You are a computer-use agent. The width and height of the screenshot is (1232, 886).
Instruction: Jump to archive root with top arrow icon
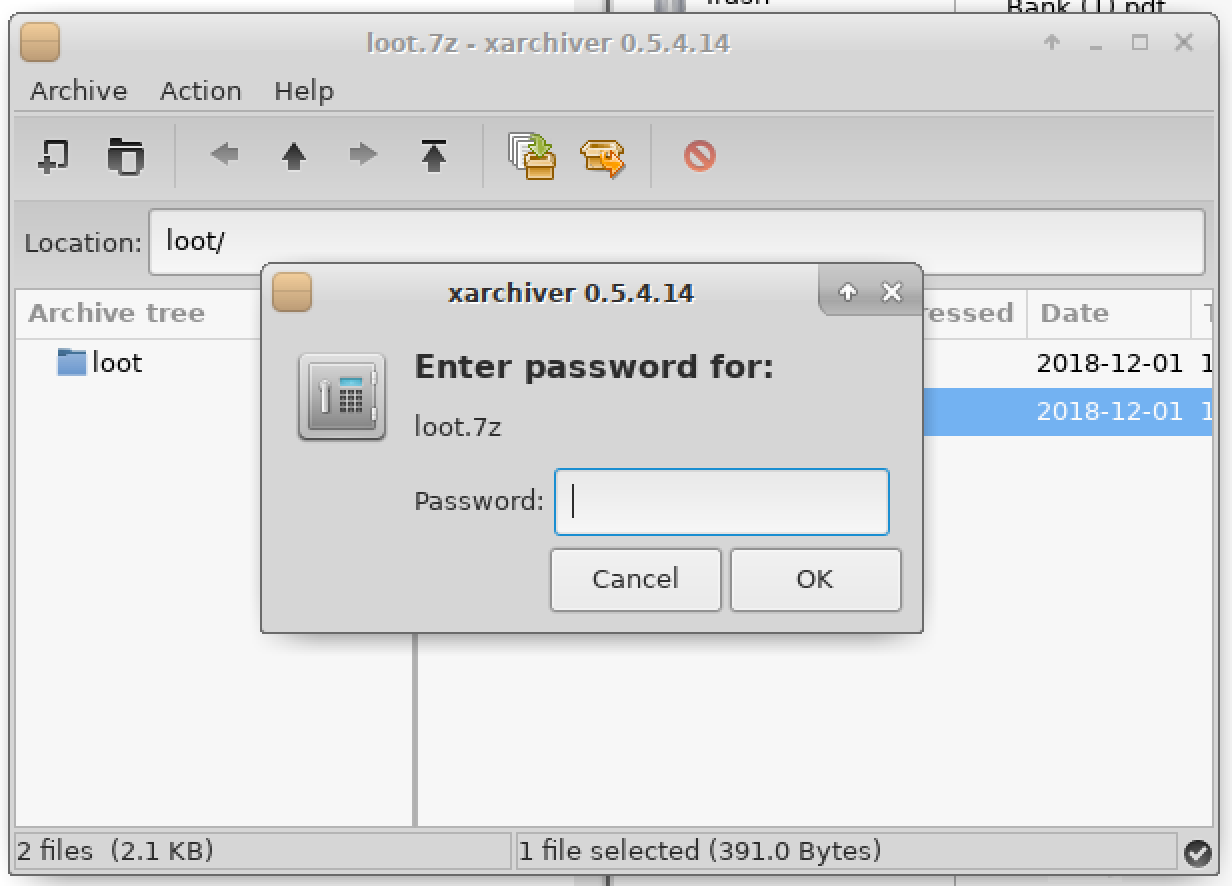(x=433, y=155)
